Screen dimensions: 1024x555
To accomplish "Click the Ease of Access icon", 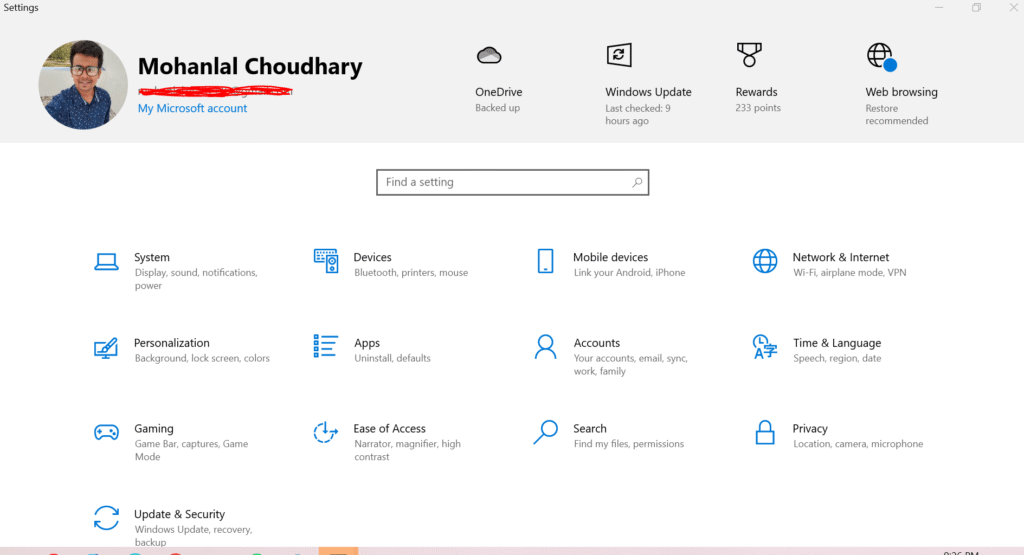I will [x=326, y=433].
